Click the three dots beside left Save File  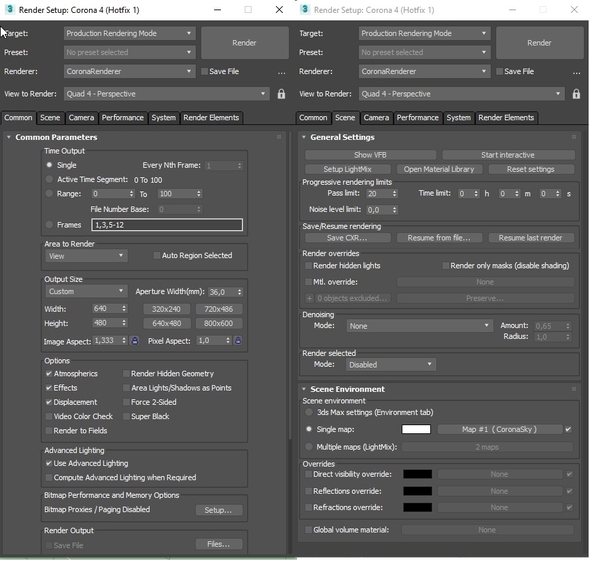(x=281, y=72)
